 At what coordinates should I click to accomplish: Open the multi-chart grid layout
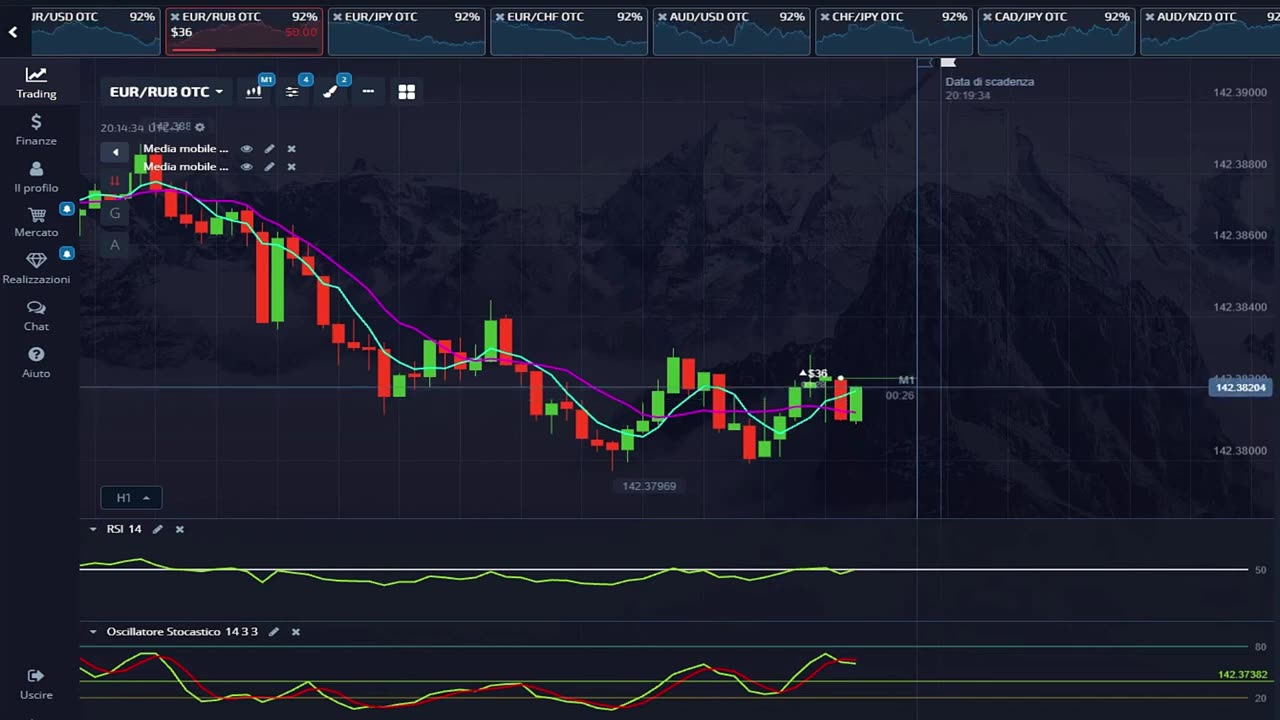(x=406, y=92)
